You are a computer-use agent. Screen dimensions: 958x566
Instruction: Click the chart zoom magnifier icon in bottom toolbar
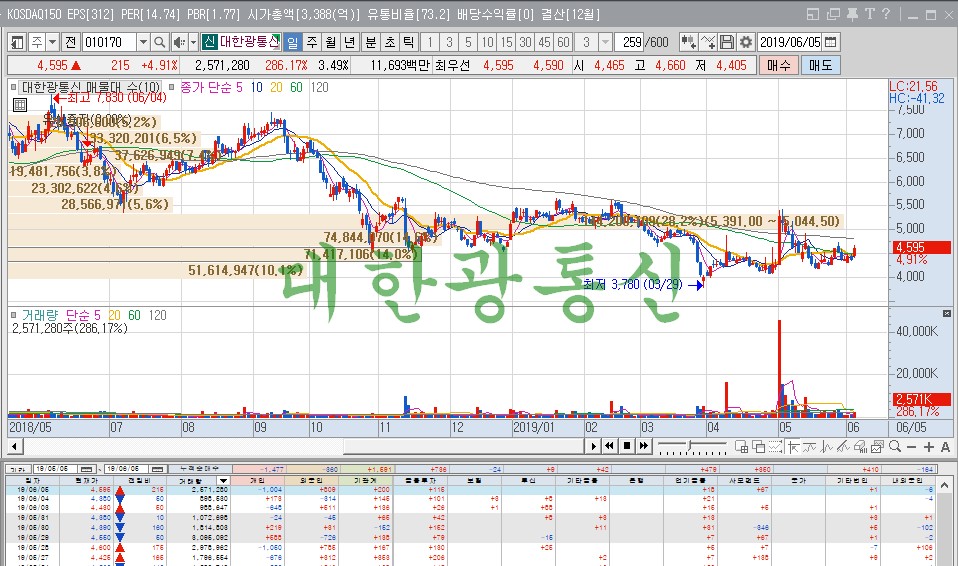(894, 447)
